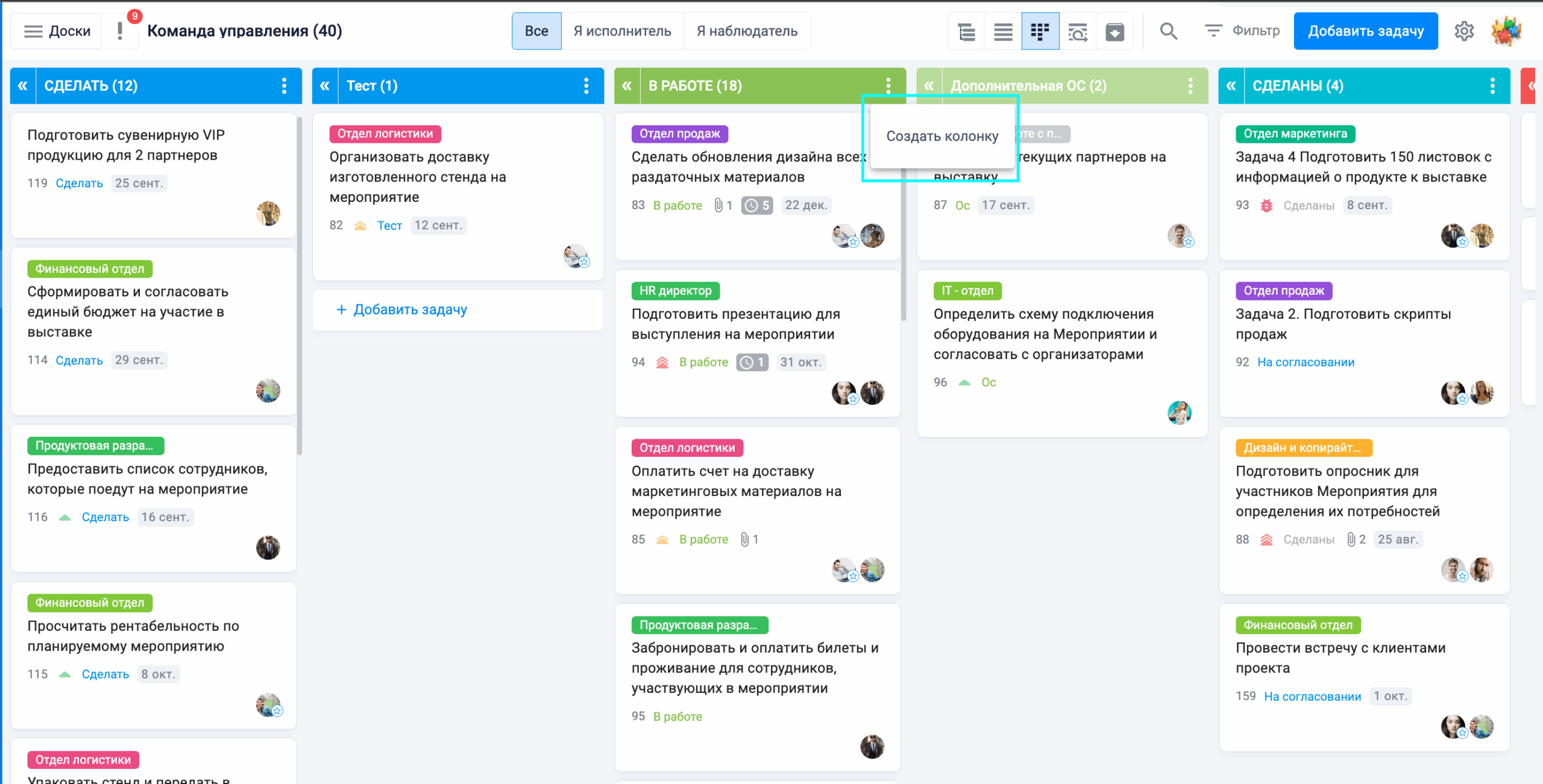Open board settings gear icon

1464,31
